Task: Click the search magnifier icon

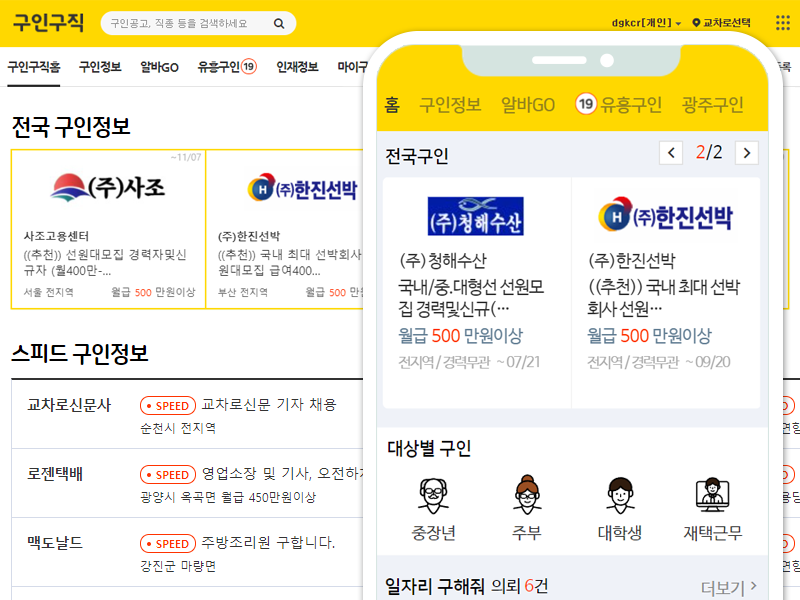Action: [279, 23]
